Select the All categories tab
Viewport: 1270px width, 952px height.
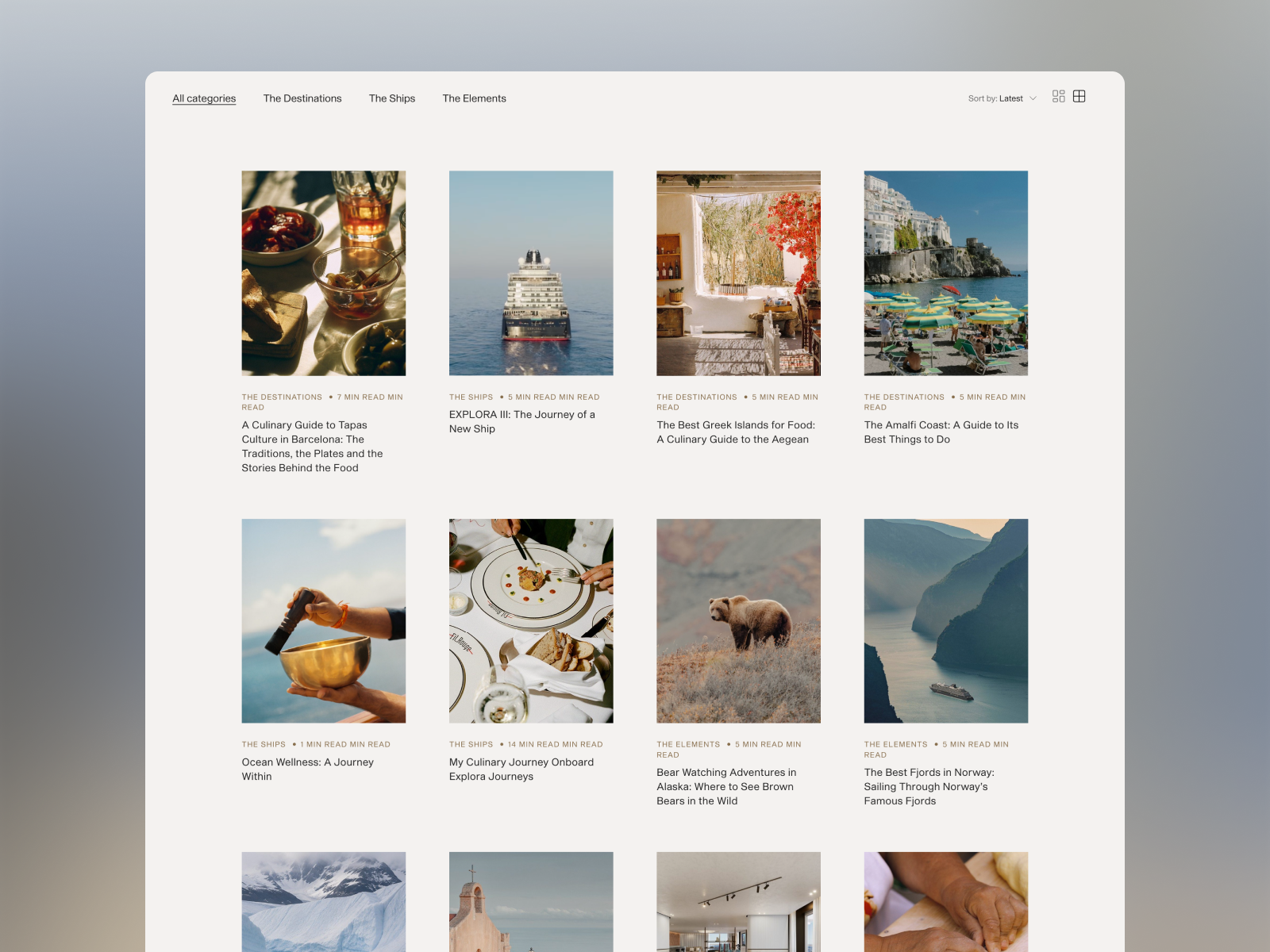tap(204, 98)
